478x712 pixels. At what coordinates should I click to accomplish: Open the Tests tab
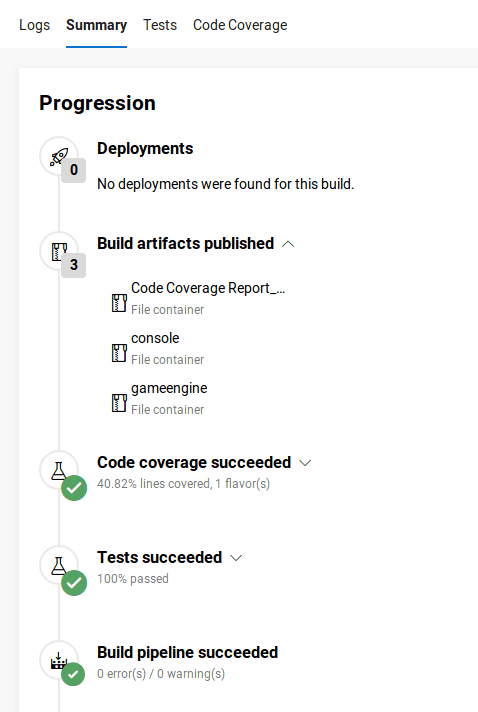click(x=160, y=25)
